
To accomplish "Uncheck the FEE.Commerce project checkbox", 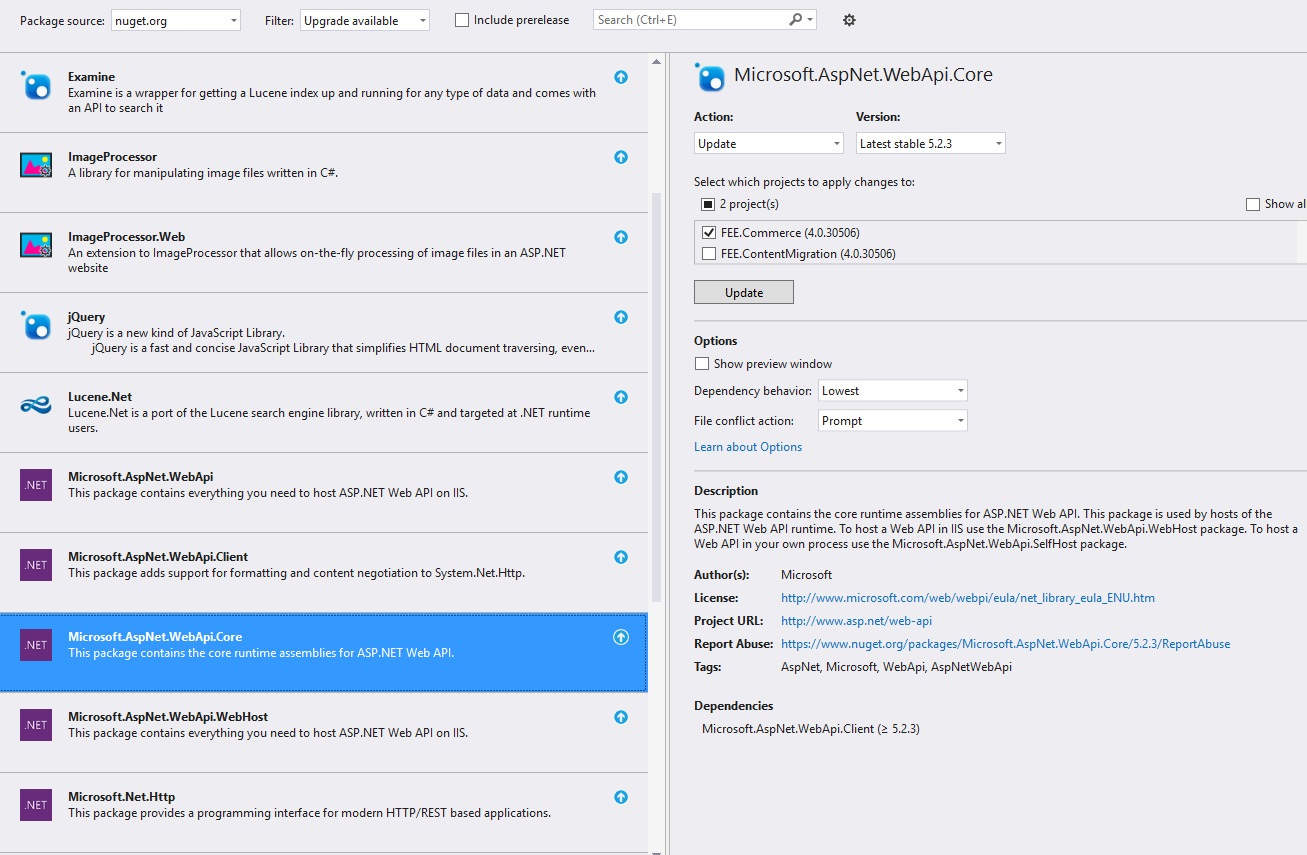I will 709,233.
